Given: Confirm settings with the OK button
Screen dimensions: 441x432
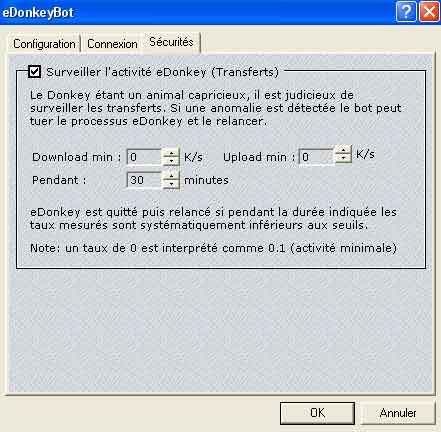Looking at the screenshot, I should [317, 413].
